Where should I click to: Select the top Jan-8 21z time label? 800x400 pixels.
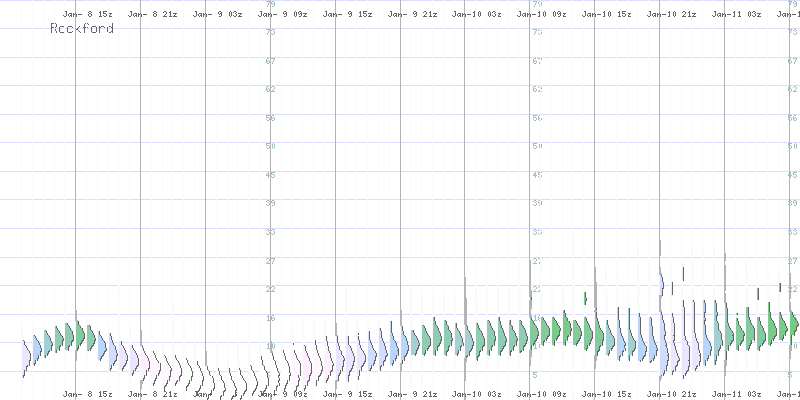[x=152, y=16]
